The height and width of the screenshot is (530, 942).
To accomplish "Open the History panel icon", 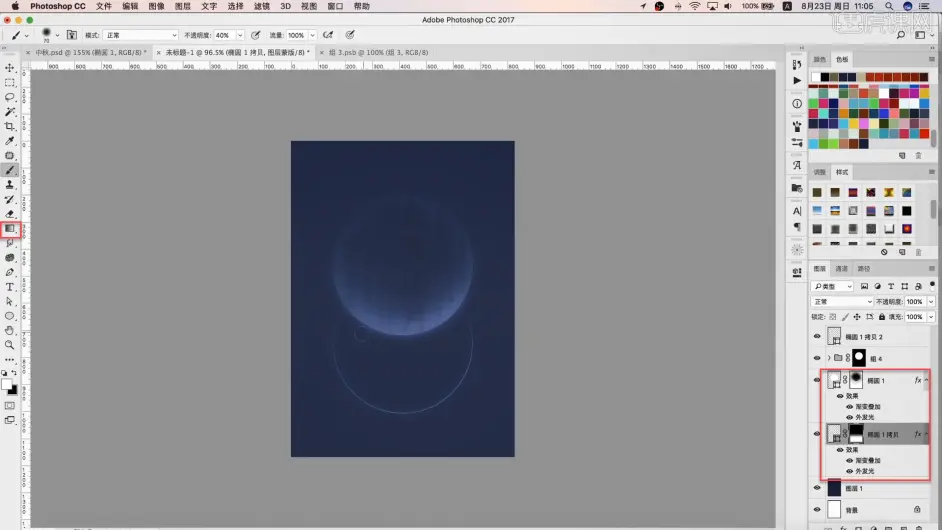I will (797, 64).
